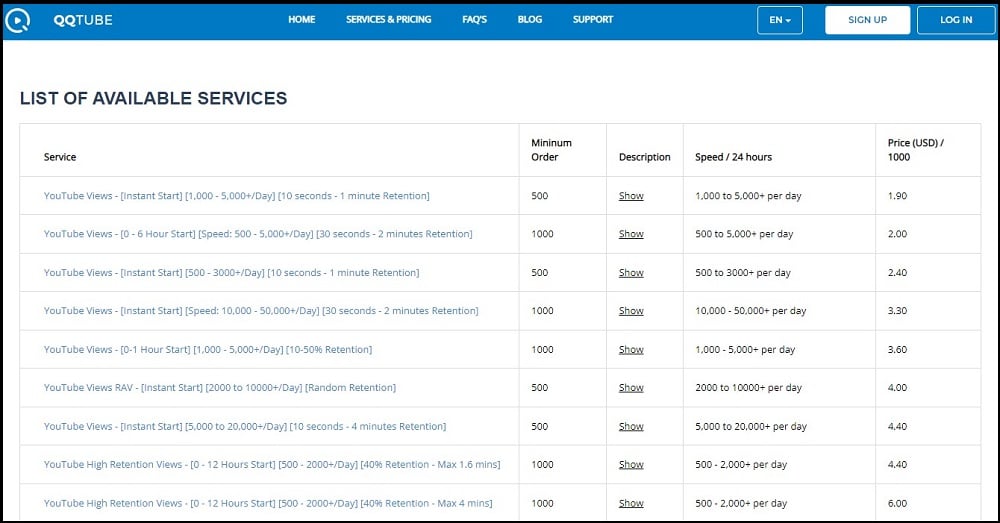Viewport: 1000px width, 523px height.
Task: Show description for the 2.00 priced service
Action: [631, 234]
